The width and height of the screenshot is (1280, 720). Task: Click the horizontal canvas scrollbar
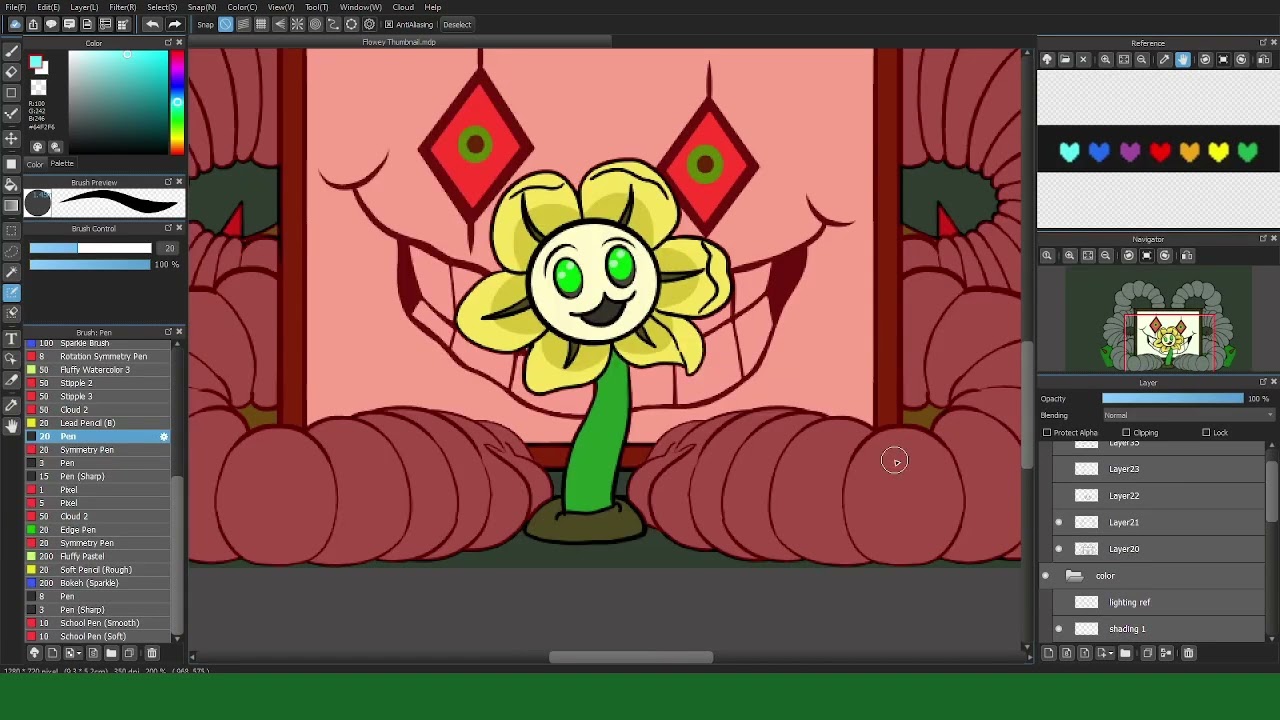coord(631,658)
